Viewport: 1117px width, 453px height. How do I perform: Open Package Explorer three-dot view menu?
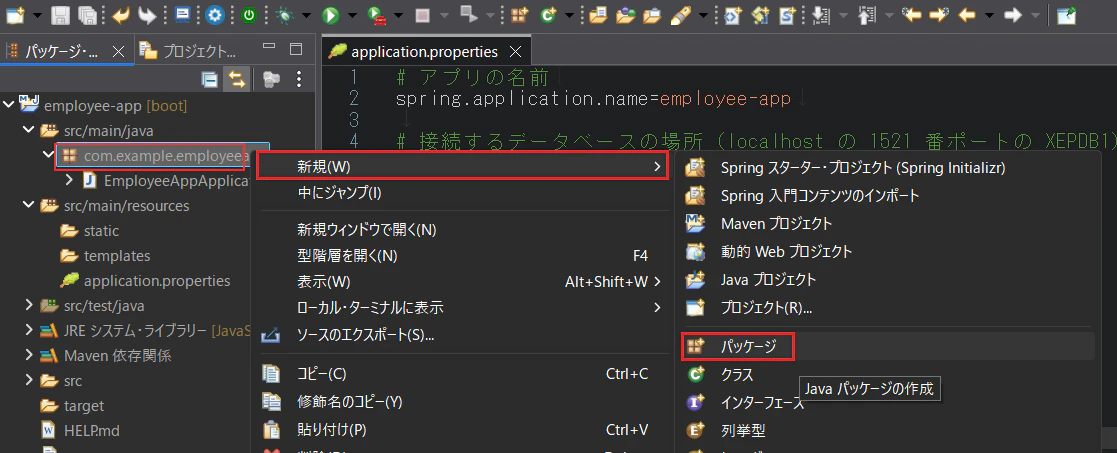(x=299, y=79)
